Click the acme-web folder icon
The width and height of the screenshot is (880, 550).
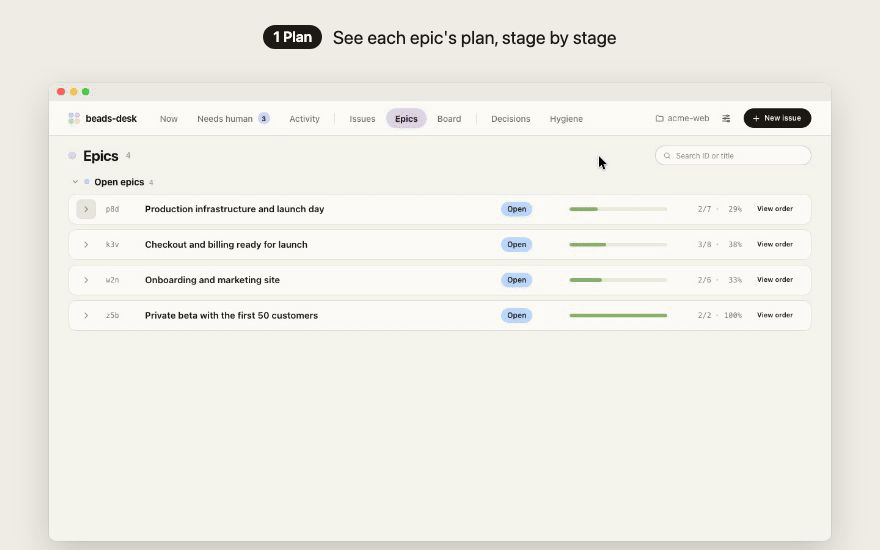coord(659,118)
